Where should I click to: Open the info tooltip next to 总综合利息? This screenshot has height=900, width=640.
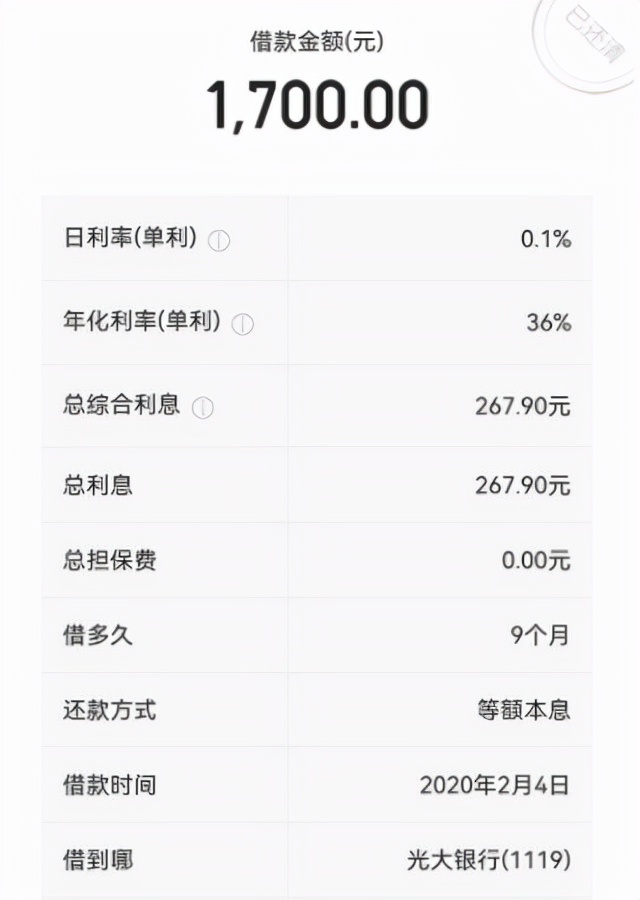[203, 407]
